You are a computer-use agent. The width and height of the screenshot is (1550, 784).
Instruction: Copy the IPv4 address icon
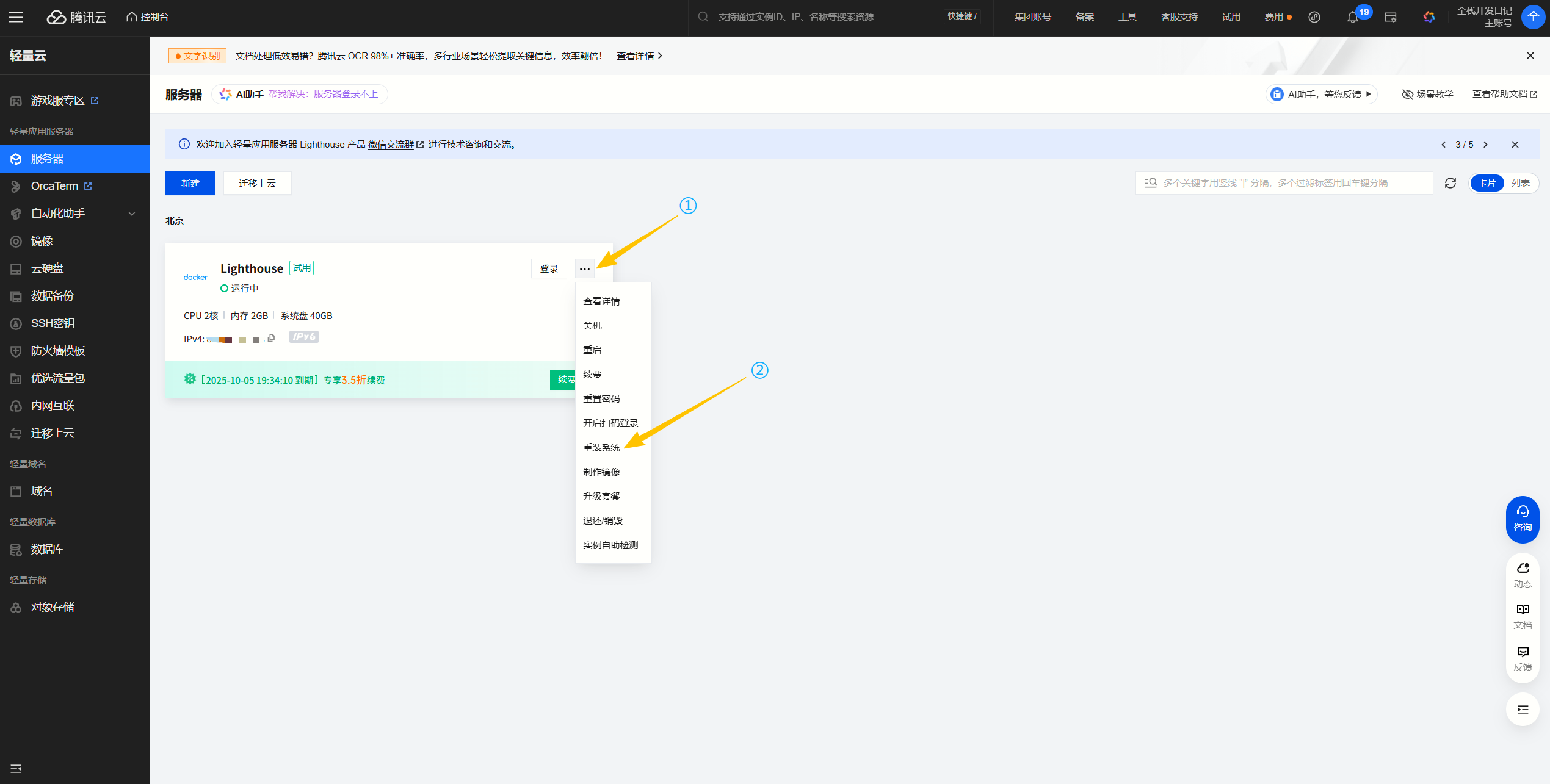pos(272,338)
